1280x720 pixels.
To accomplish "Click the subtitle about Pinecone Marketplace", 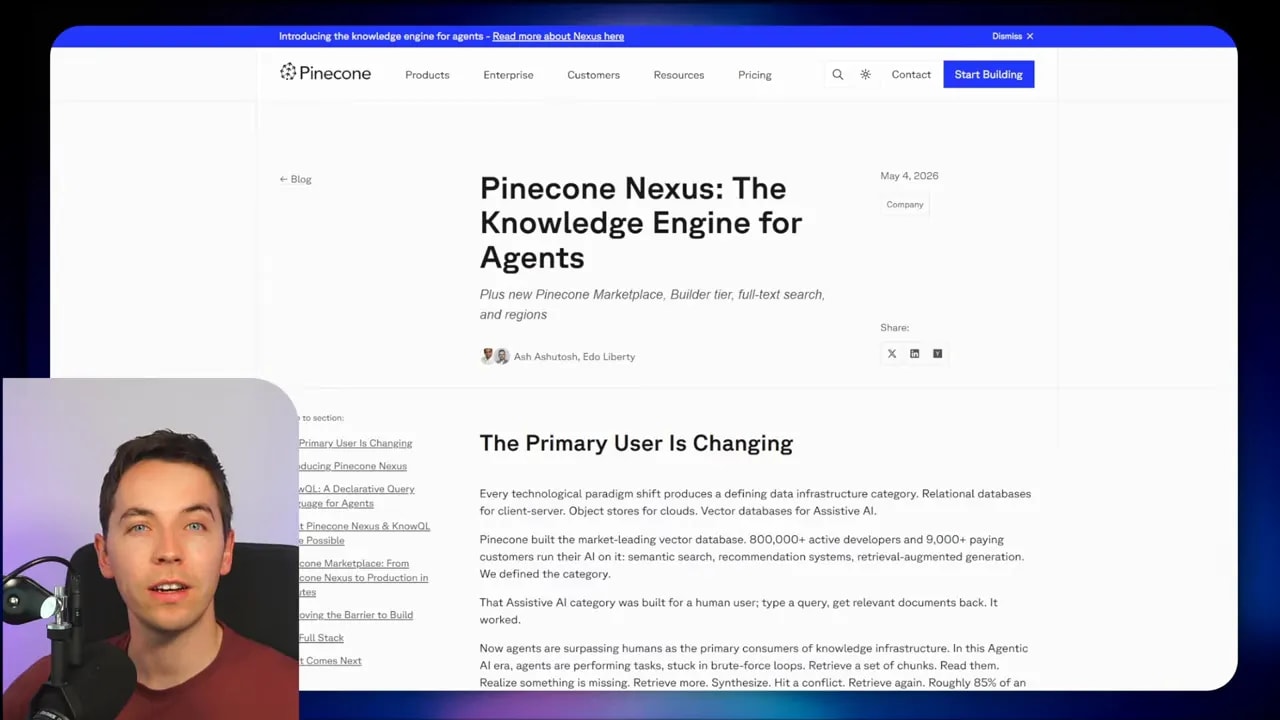I will [652, 304].
